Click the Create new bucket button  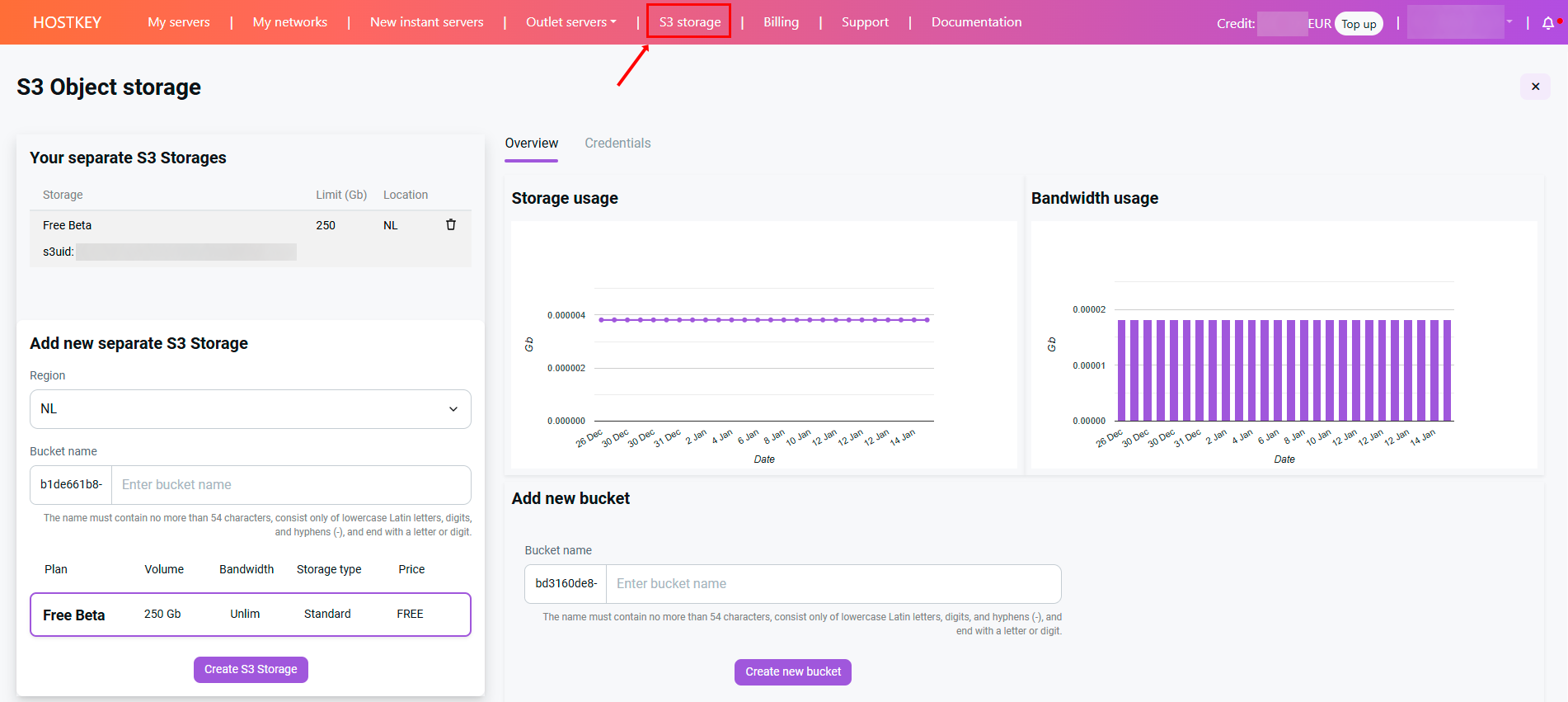[792, 672]
